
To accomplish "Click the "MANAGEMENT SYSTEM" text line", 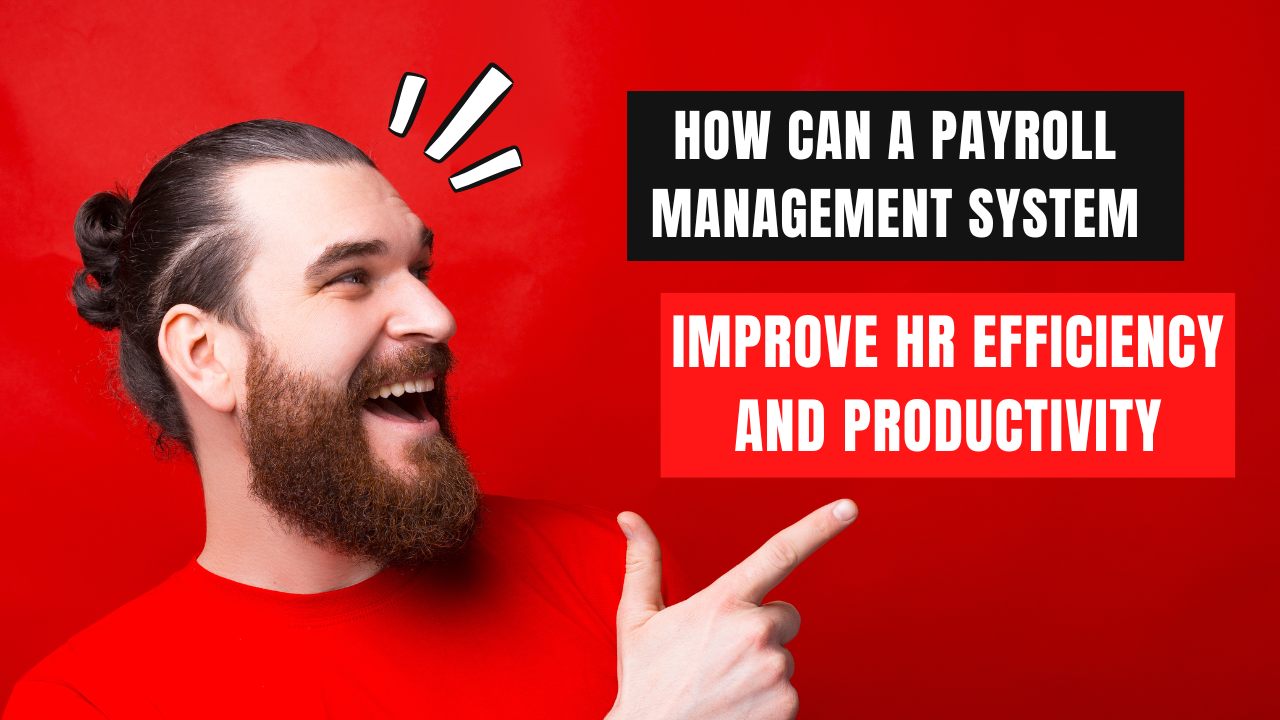I will (895, 213).
